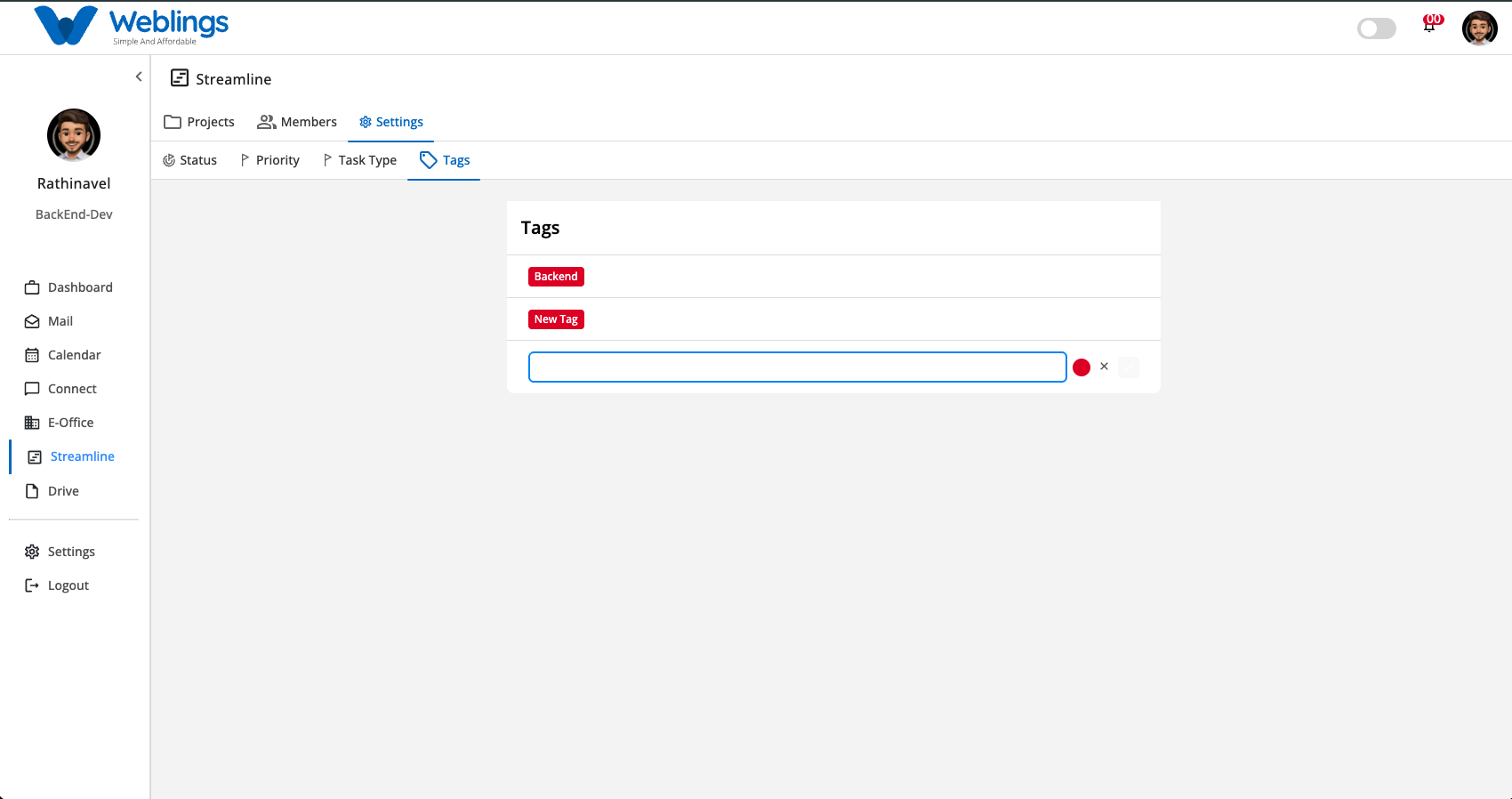Viewport: 1512px width, 799px height.
Task: Open the Task Type sub-tab
Action: pyautogui.click(x=359, y=160)
